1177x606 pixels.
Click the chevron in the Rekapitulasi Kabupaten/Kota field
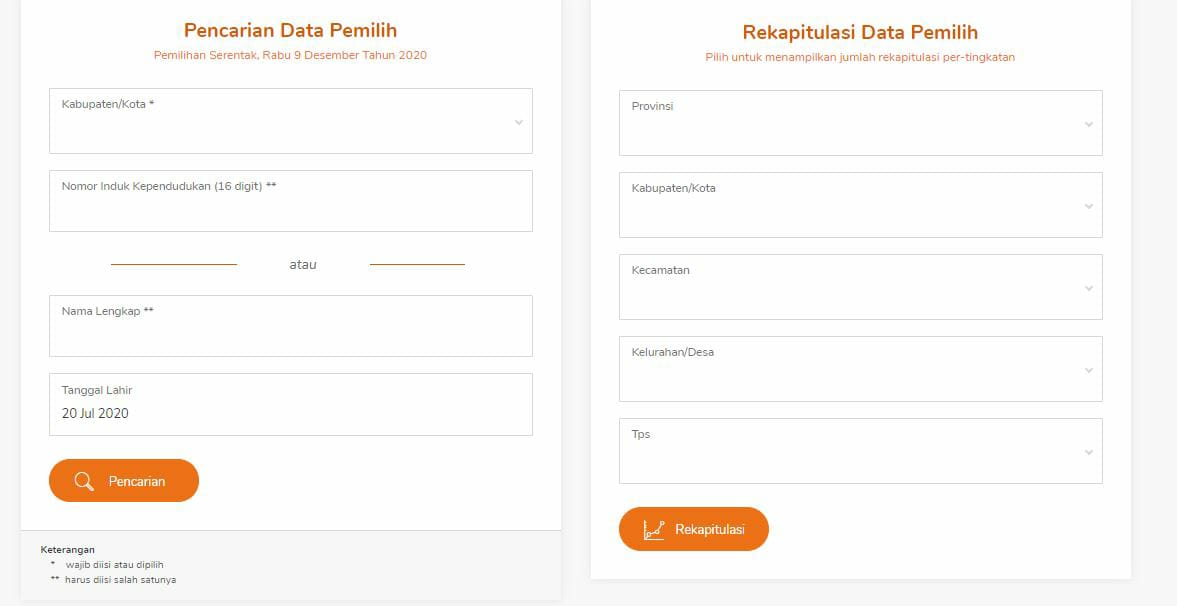pos(1088,207)
